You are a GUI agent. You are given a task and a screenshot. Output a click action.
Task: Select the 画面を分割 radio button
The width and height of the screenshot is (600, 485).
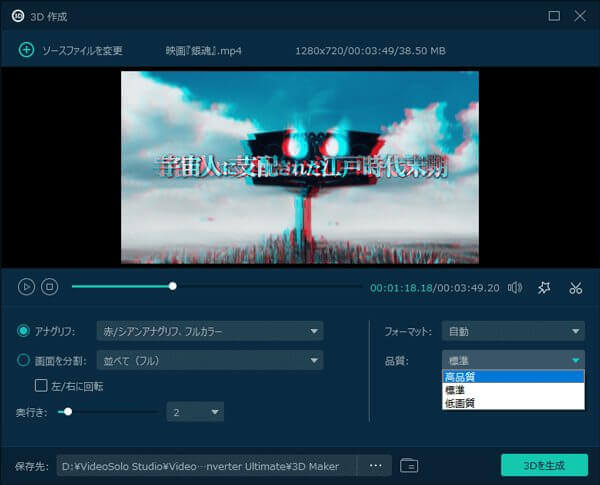[x=23, y=360]
